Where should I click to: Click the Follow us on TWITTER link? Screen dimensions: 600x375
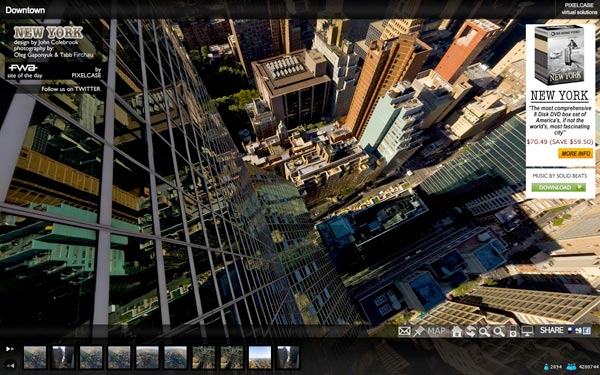(71, 89)
